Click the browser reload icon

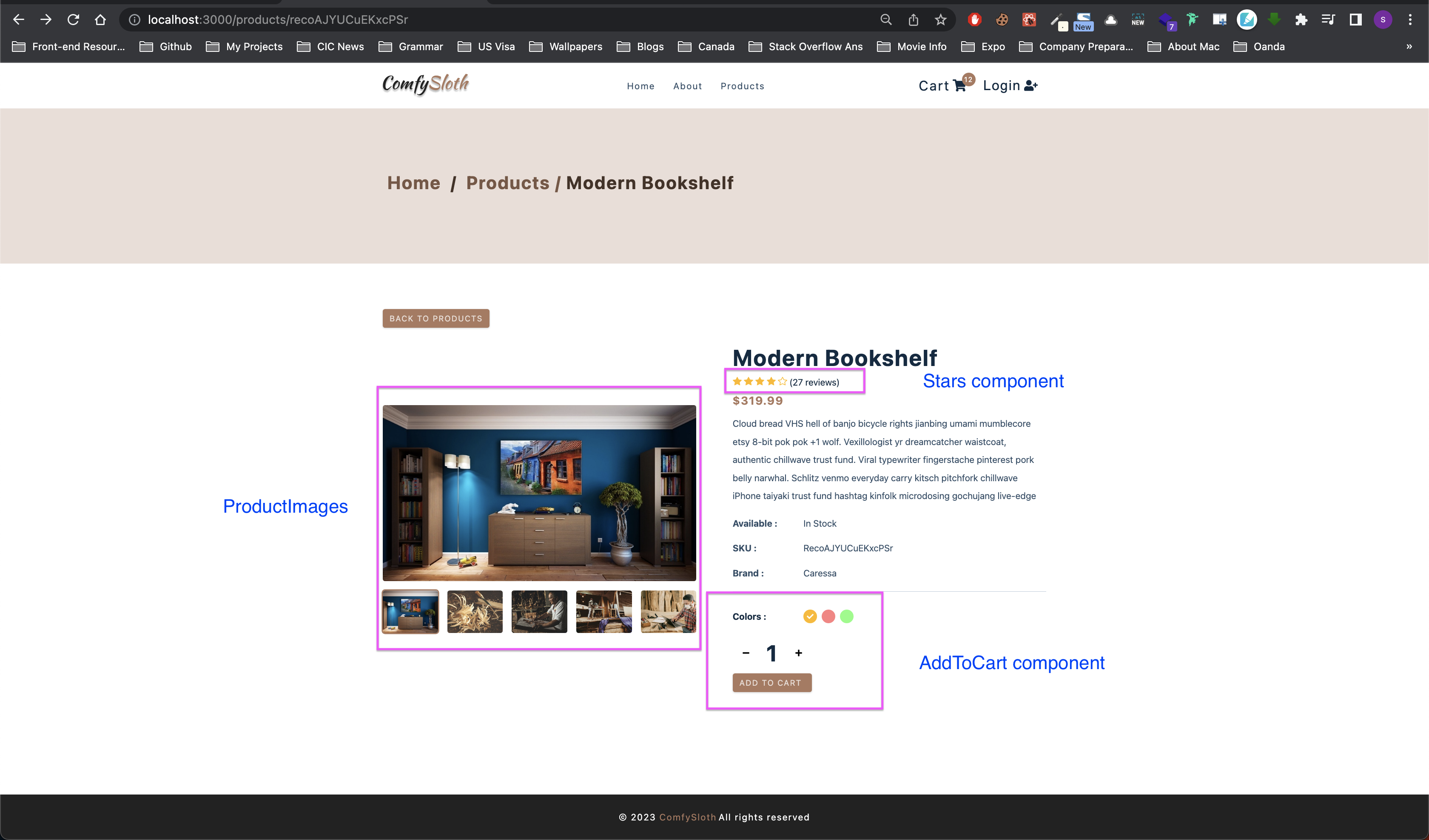tap(73, 20)
